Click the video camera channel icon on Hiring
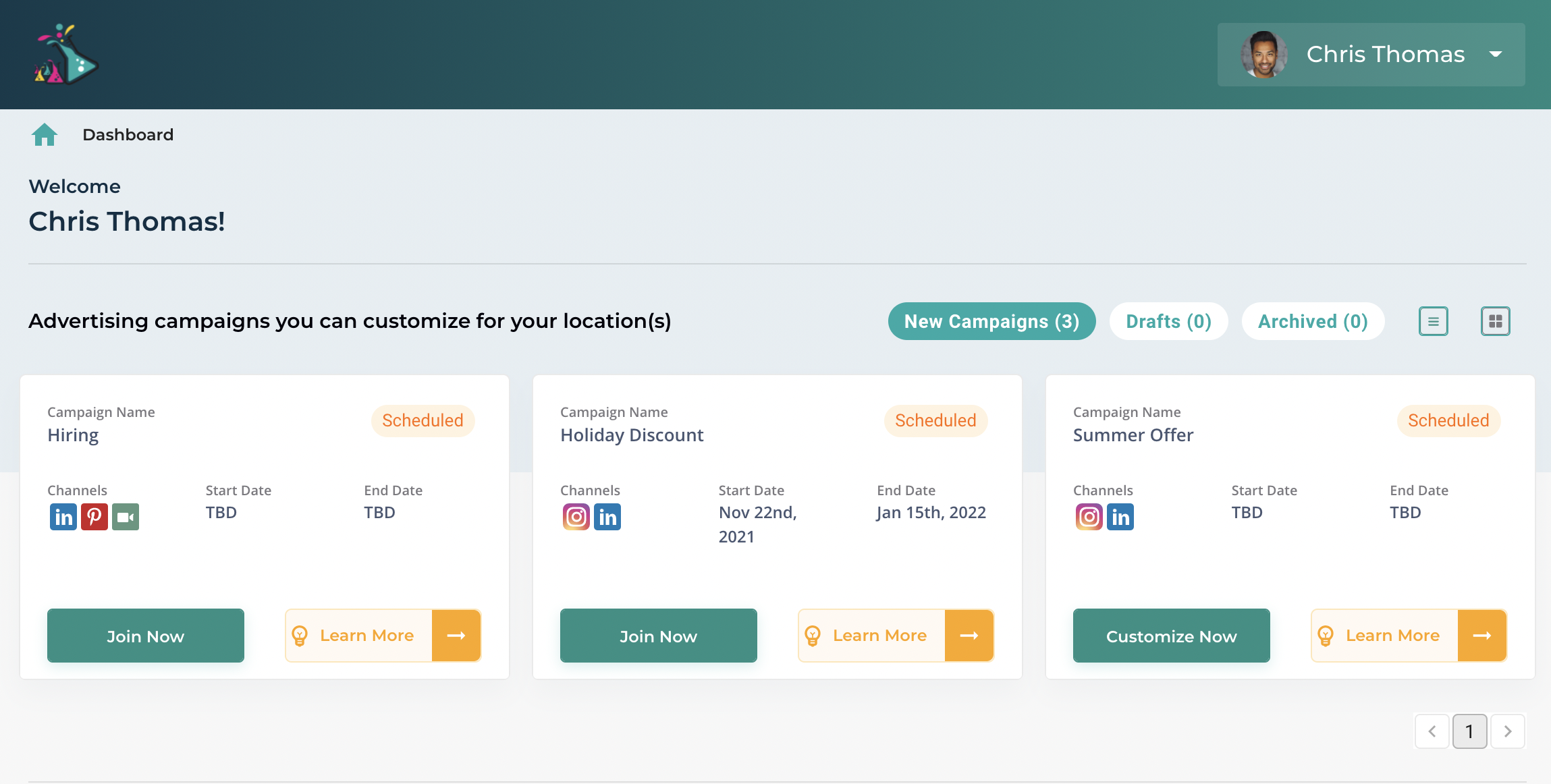Viewport: 1551px width, 784px height. [x=126, y=517]
